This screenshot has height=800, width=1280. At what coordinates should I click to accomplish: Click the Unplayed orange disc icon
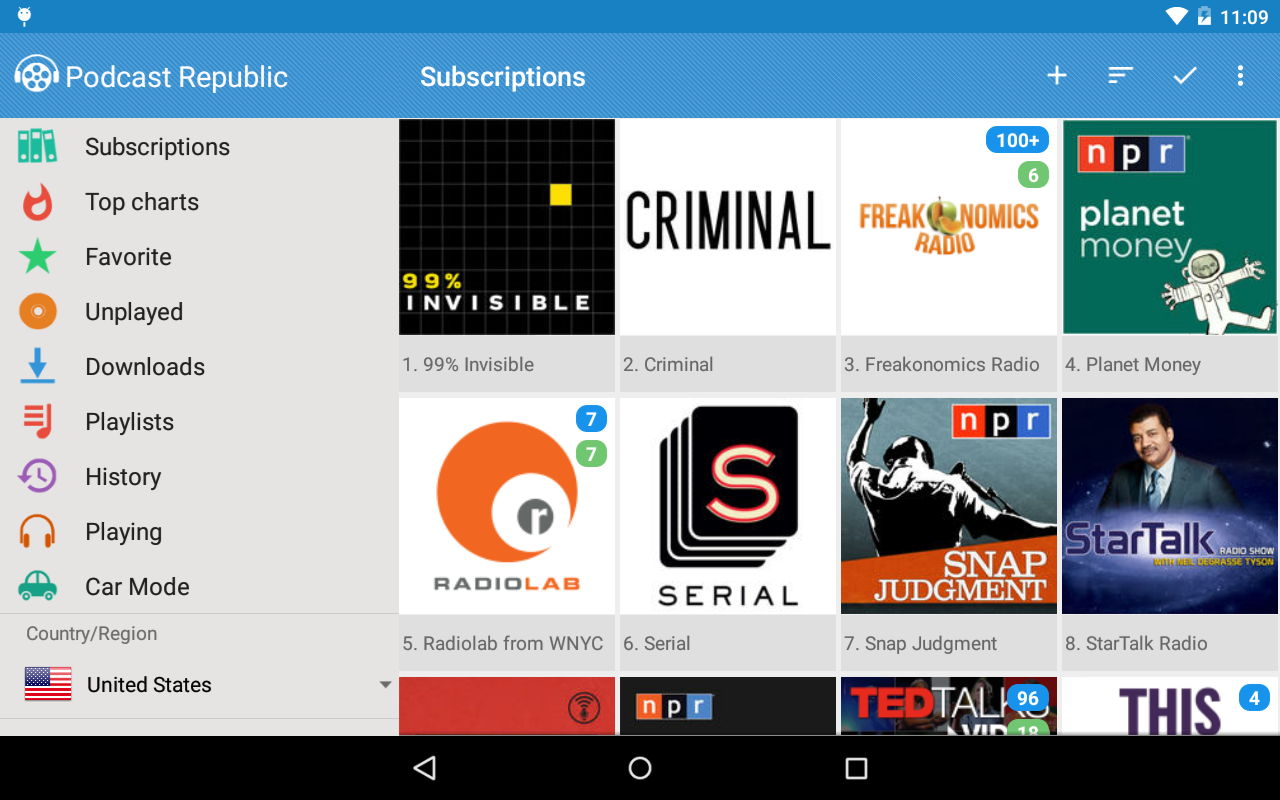(x=38, y=311)
